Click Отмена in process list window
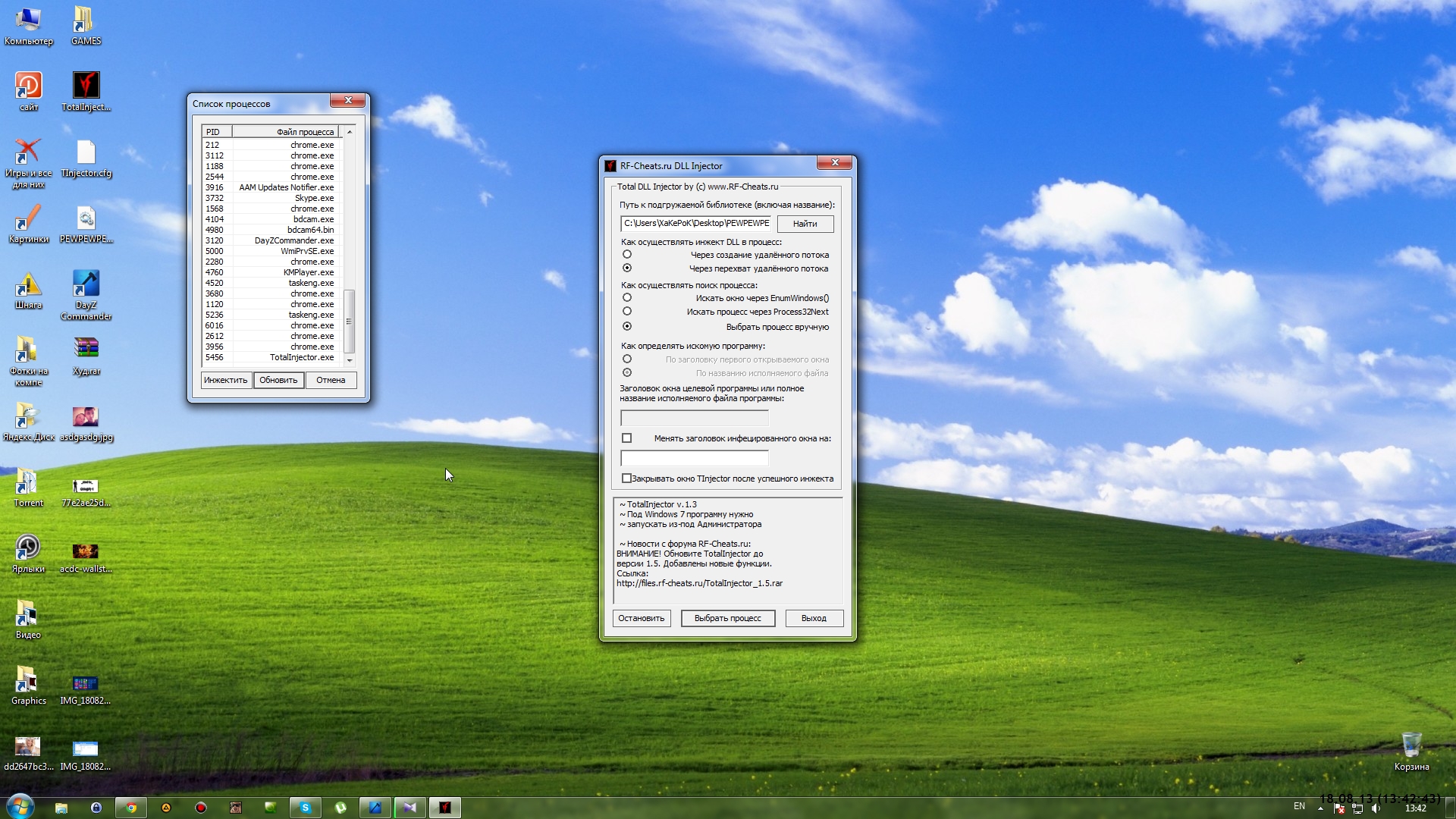The width and height of the screenshot is (1456, 819). pyautogui.click(x=331, y=381)
